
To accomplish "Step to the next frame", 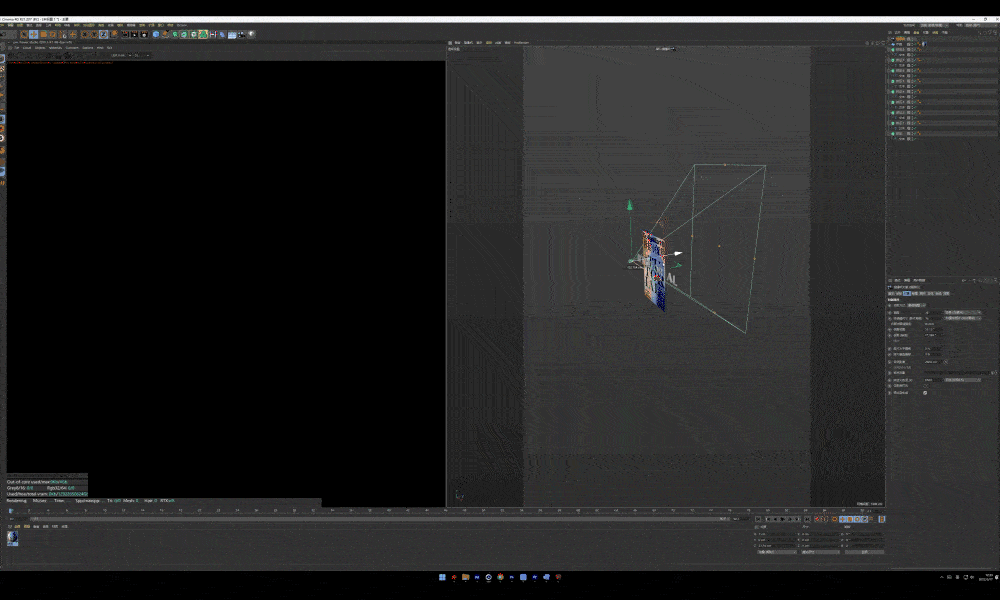I will point(790,519).
